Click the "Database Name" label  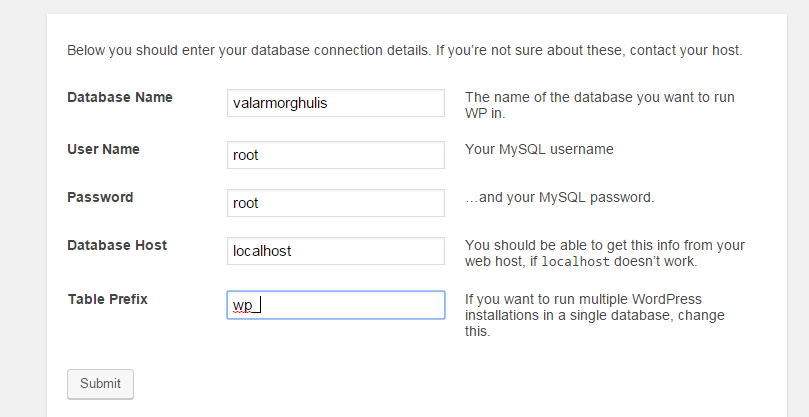120,97
